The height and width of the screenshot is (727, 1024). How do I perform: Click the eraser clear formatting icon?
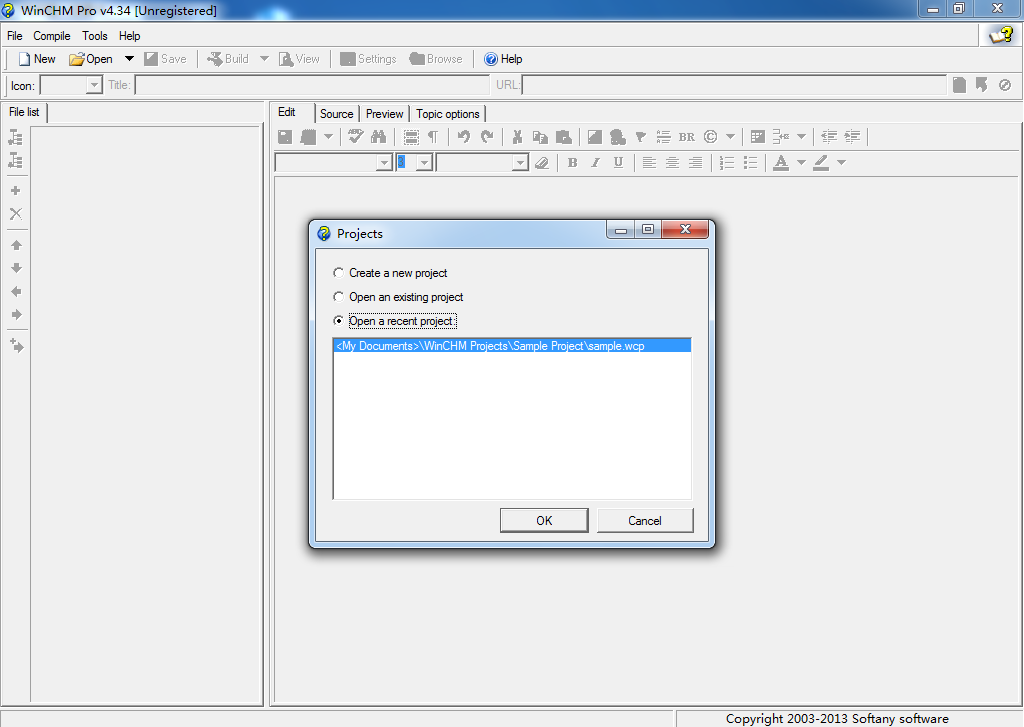542,163
